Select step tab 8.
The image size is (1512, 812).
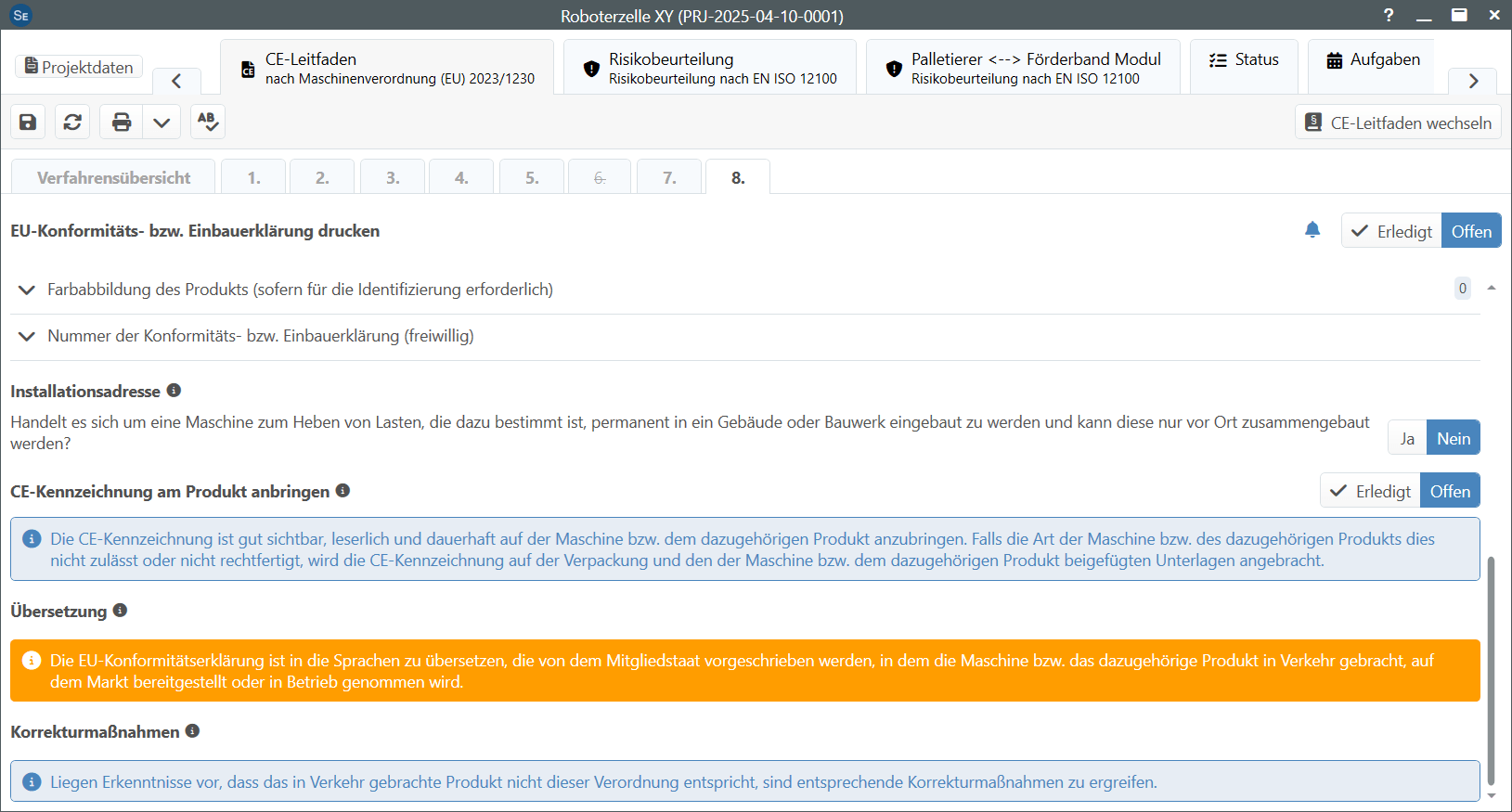[x=738, y=177]
